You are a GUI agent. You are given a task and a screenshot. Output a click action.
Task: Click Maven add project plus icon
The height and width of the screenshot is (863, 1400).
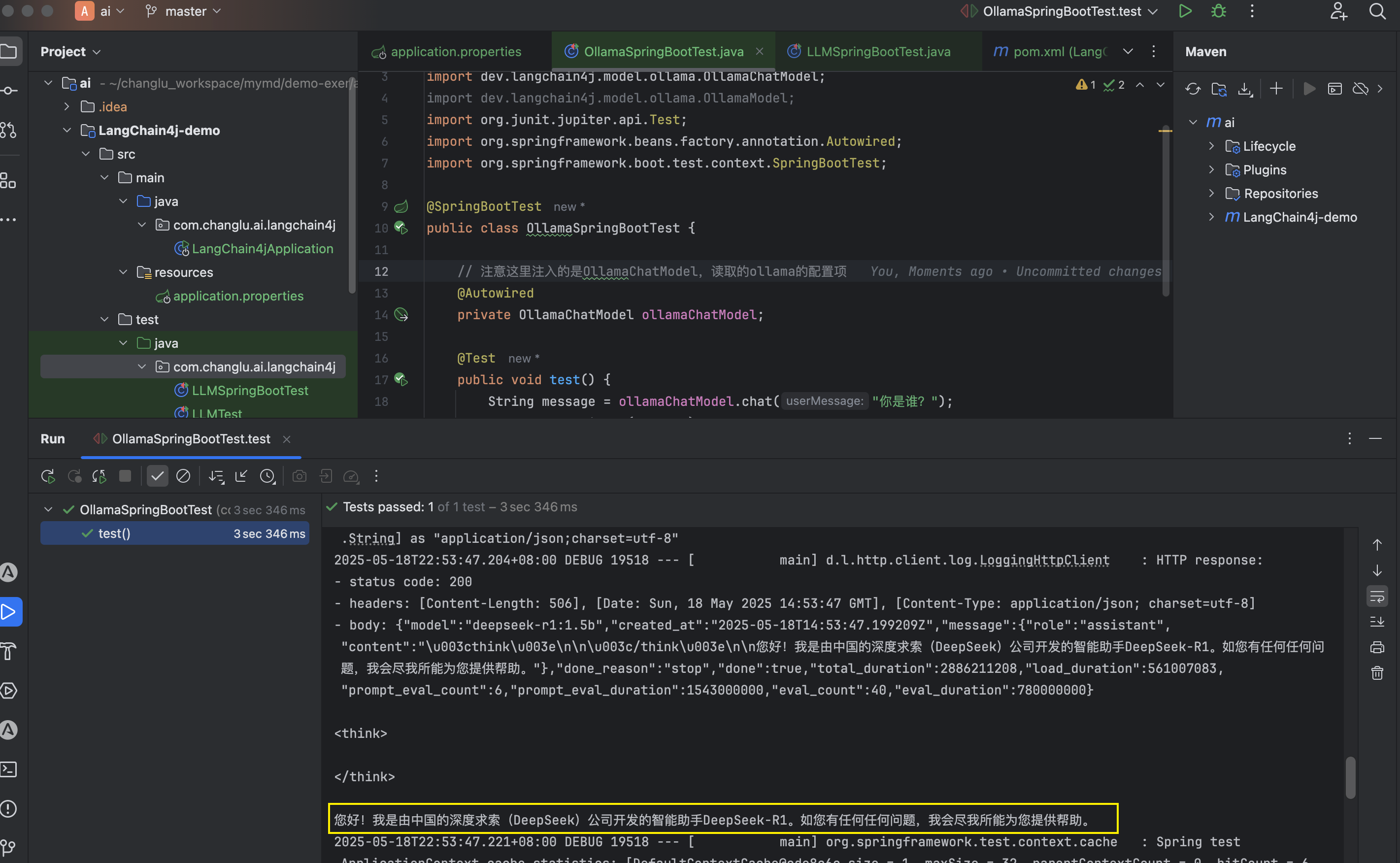pyautogui.click(x=1276, y=89)
